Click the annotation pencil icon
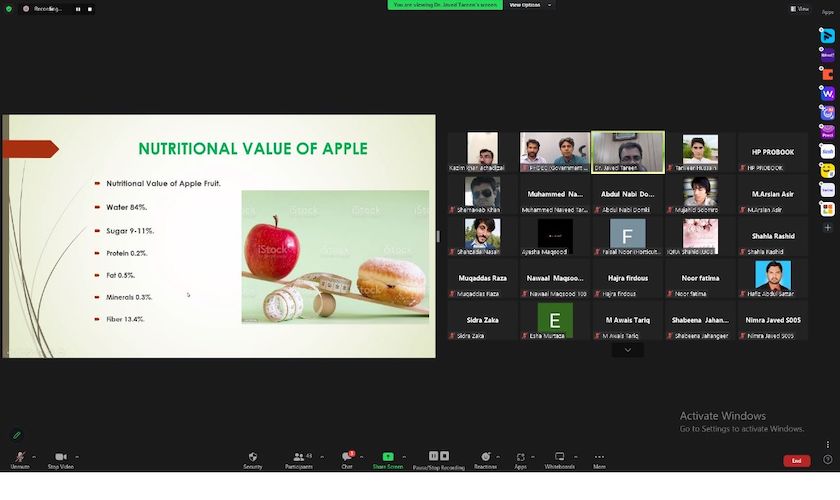The height and width of the screenshot is (500, 840). point(17,435)
